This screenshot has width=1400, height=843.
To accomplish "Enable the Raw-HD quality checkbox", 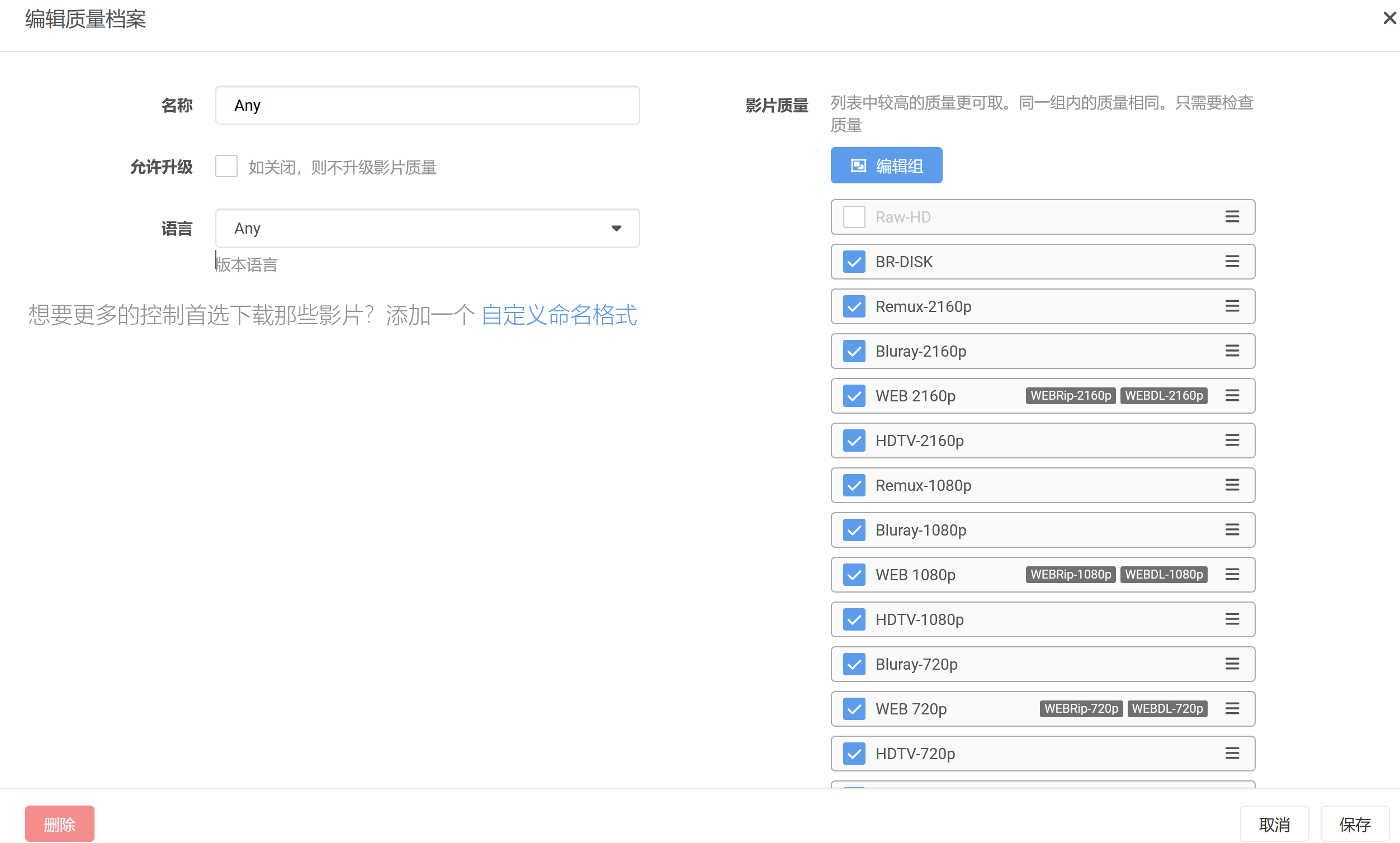I will click(854, 217).
